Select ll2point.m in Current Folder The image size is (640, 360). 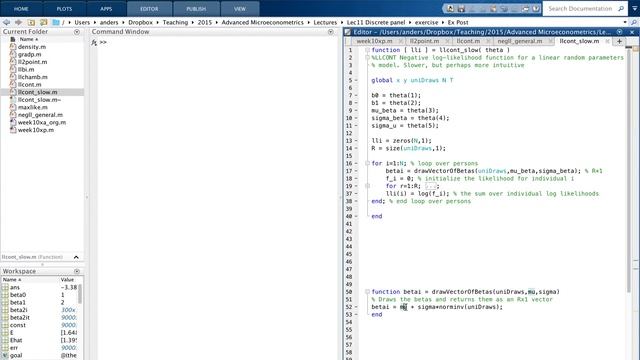[x=32, y=62]
